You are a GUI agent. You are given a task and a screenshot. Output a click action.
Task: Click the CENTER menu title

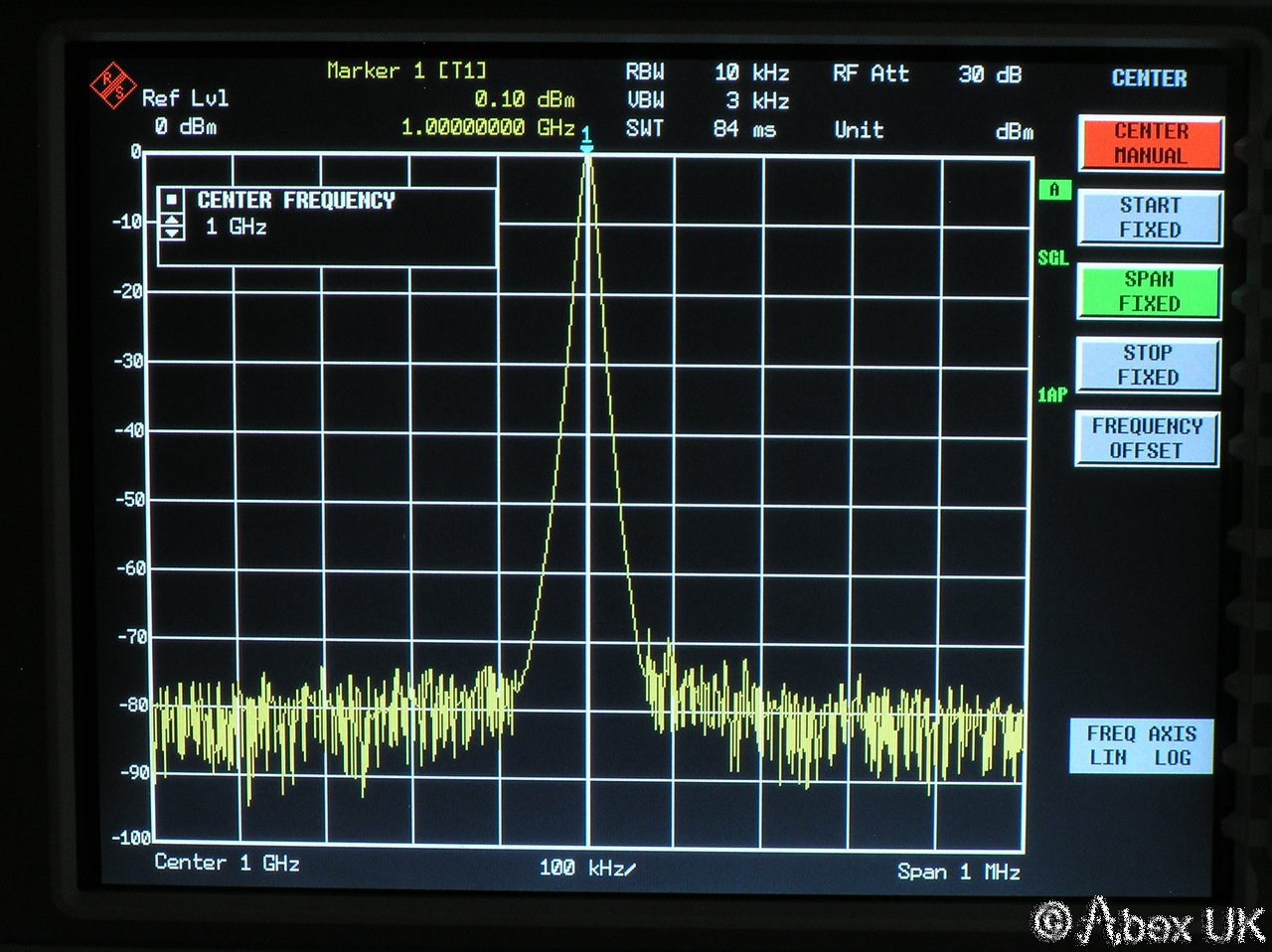point(1149,79)
